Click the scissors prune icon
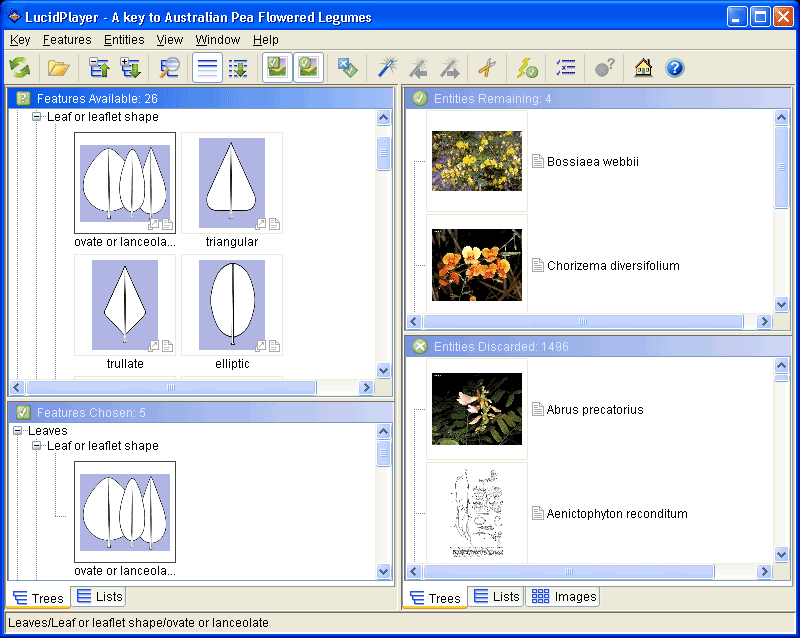This screenshot has height=638, width=800. click(x=486, y=68)
